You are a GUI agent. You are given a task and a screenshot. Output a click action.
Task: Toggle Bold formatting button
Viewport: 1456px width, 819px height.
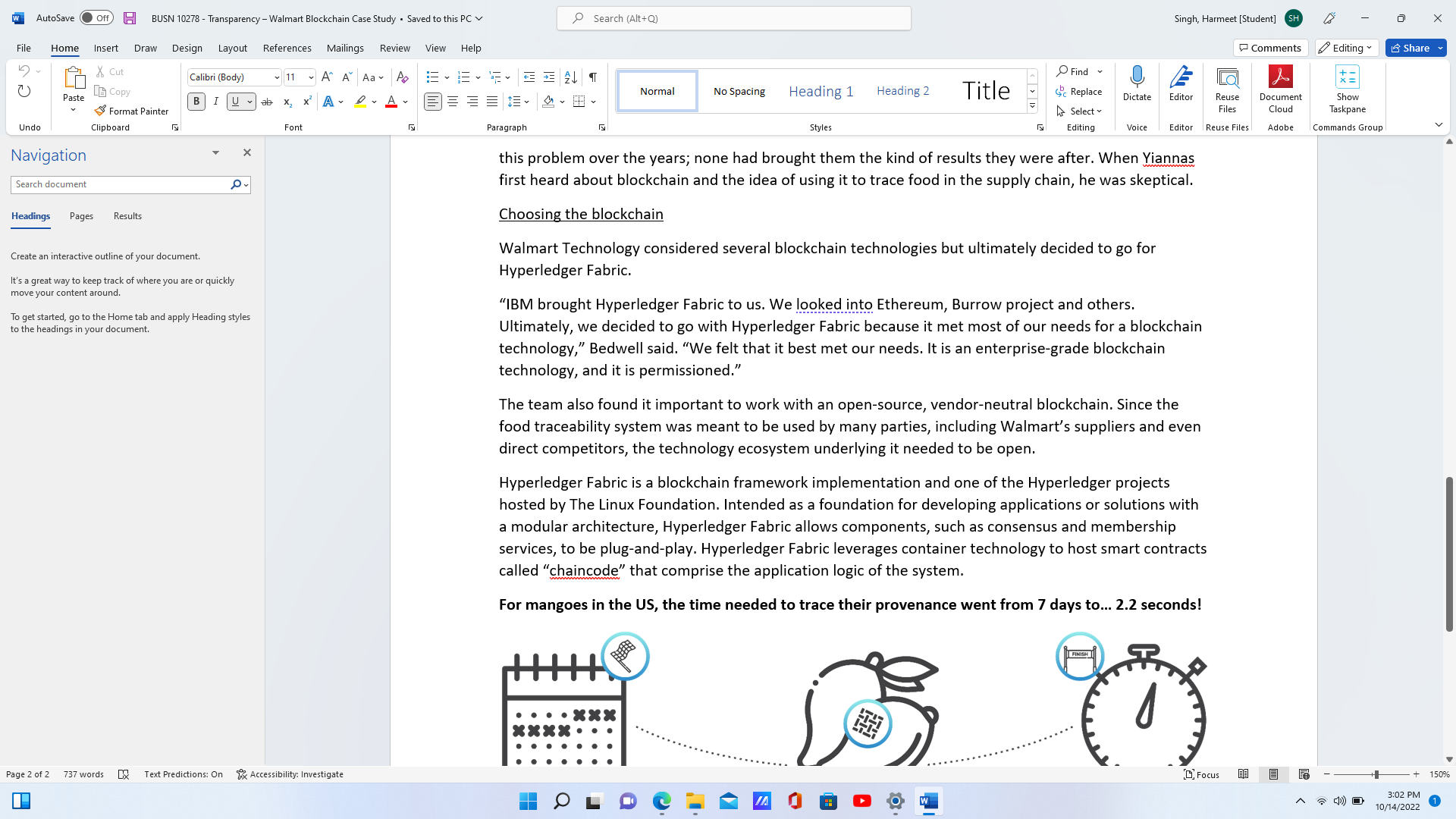[196, 102]
